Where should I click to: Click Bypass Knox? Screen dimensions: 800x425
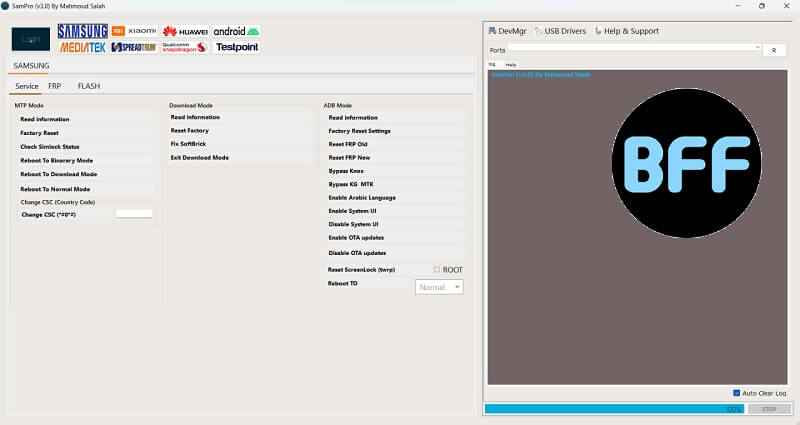pyautogui.click(x=395, y=171)
